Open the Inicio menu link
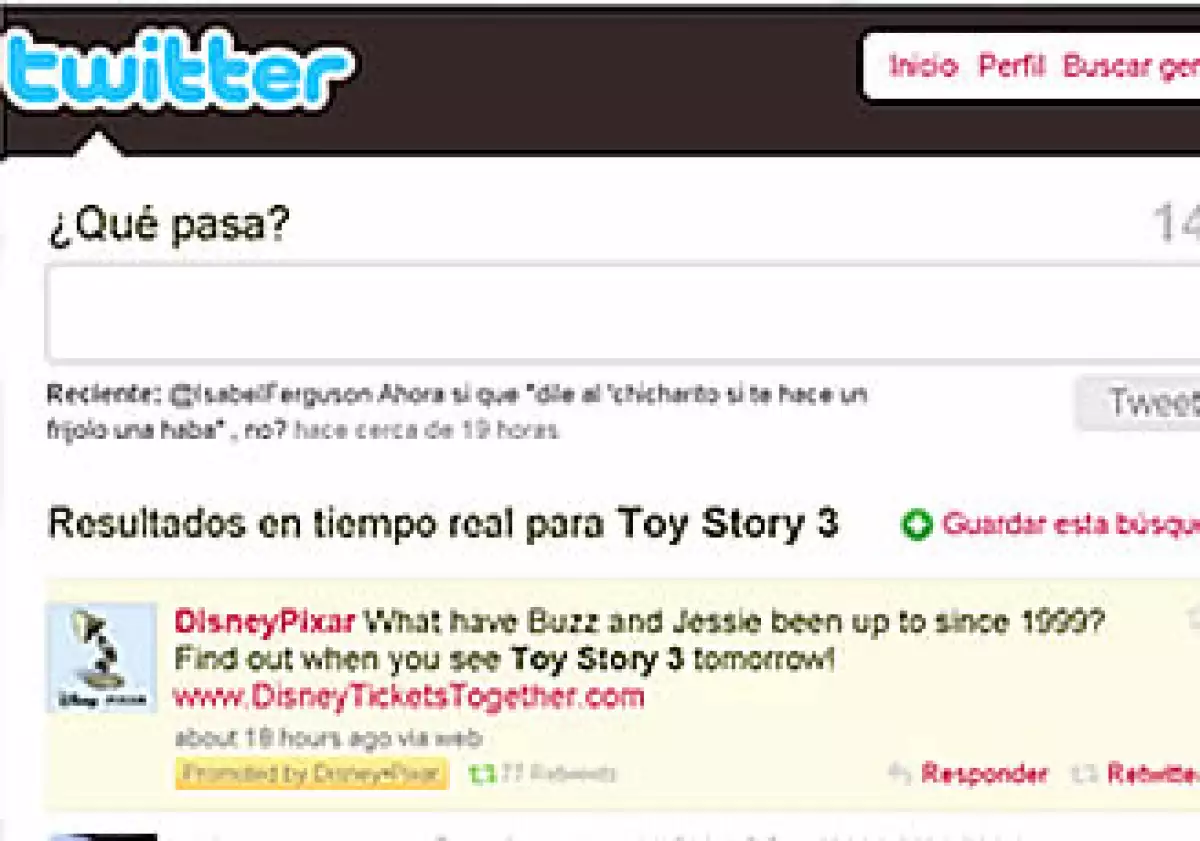Image resolution: width=1200 pixels, height=841 pixels. 923,66
